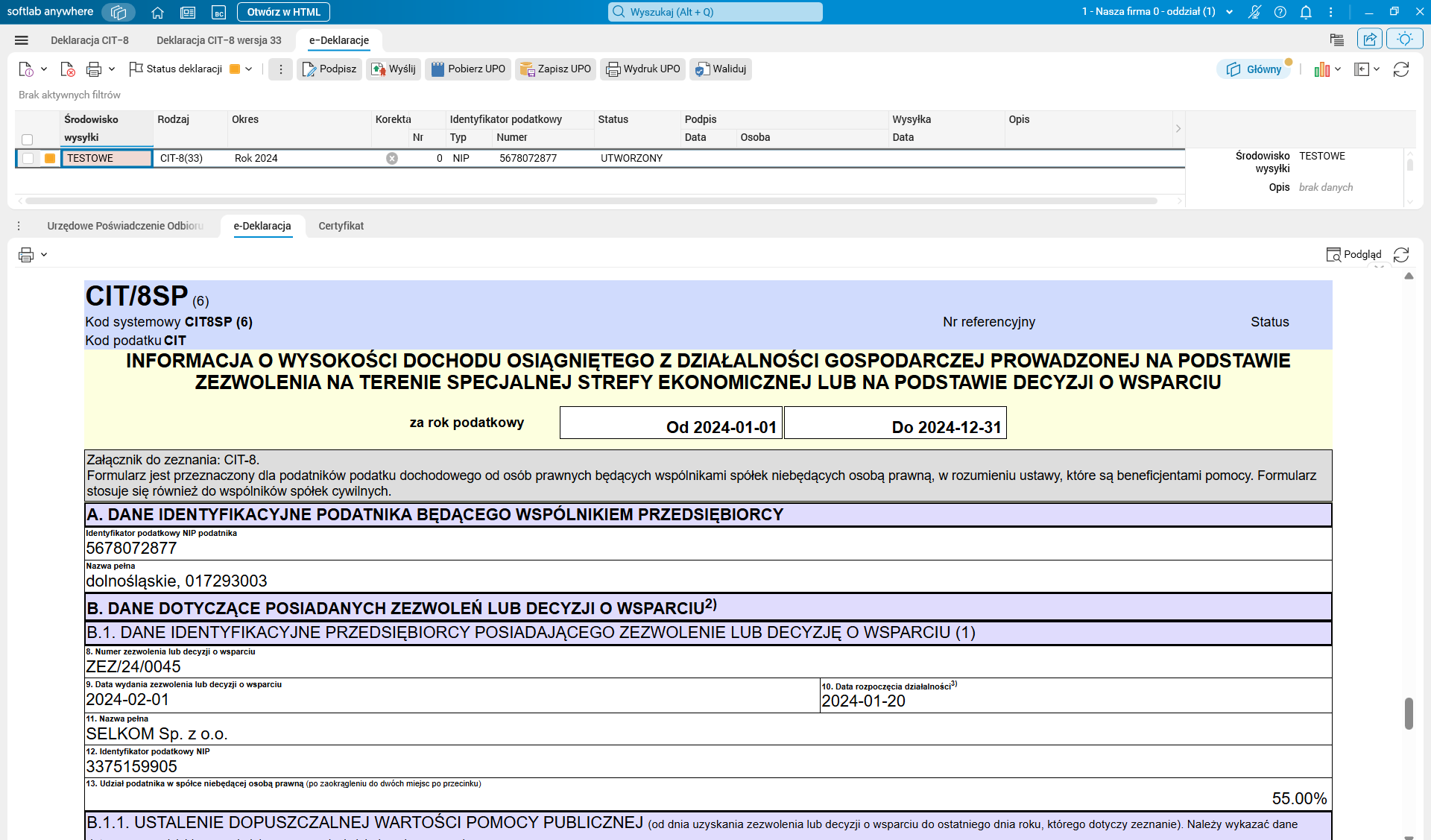
Task: Click the home icon in title bar
Action: pos(157,12)
